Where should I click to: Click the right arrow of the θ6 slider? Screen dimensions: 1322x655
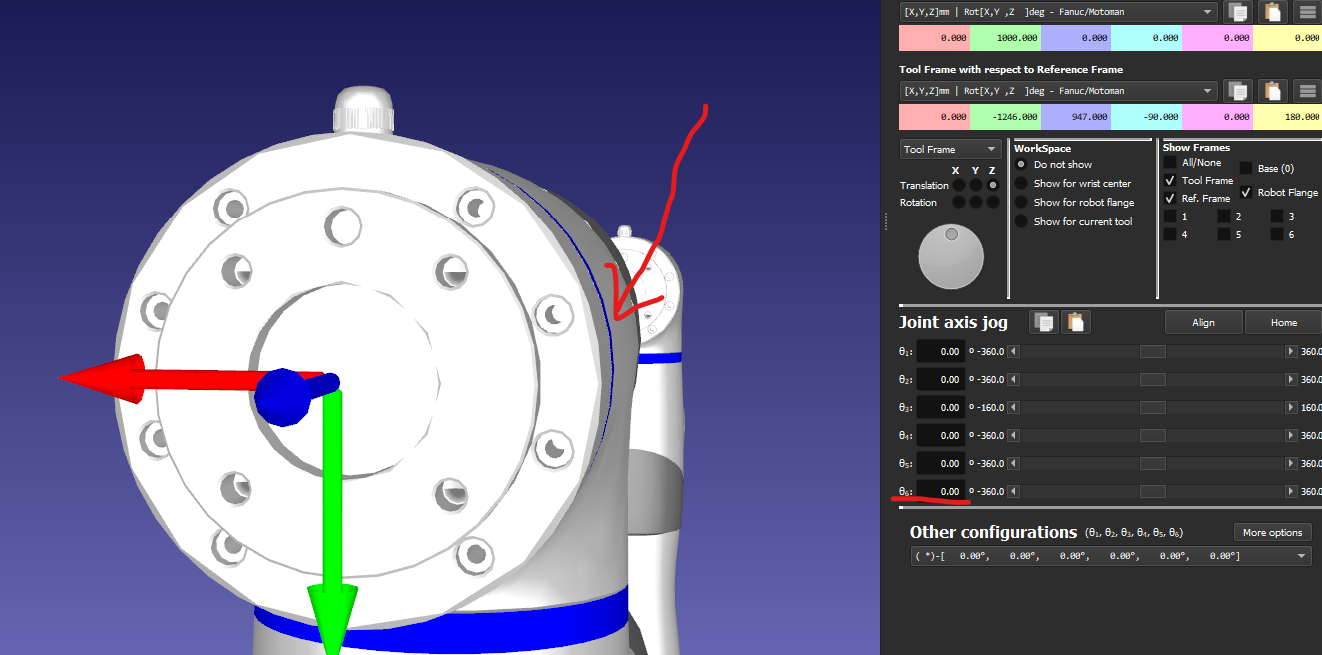pos(1291,492)
